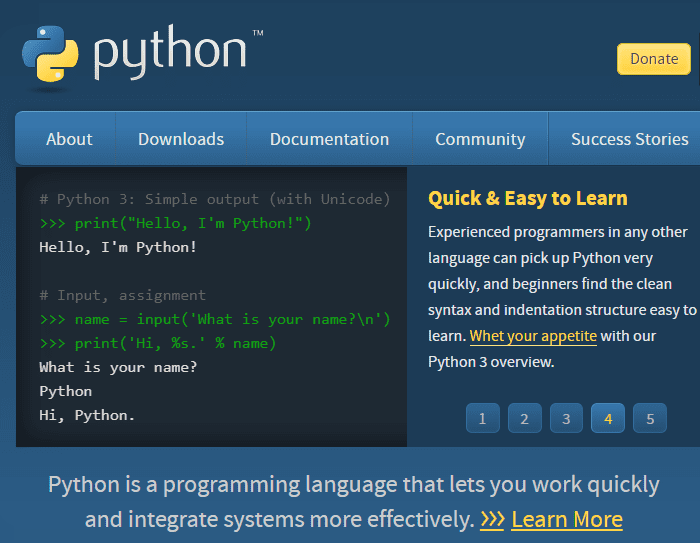
Task: Switch to slide 5 of the carousel
Action: [x=650, y=418]
